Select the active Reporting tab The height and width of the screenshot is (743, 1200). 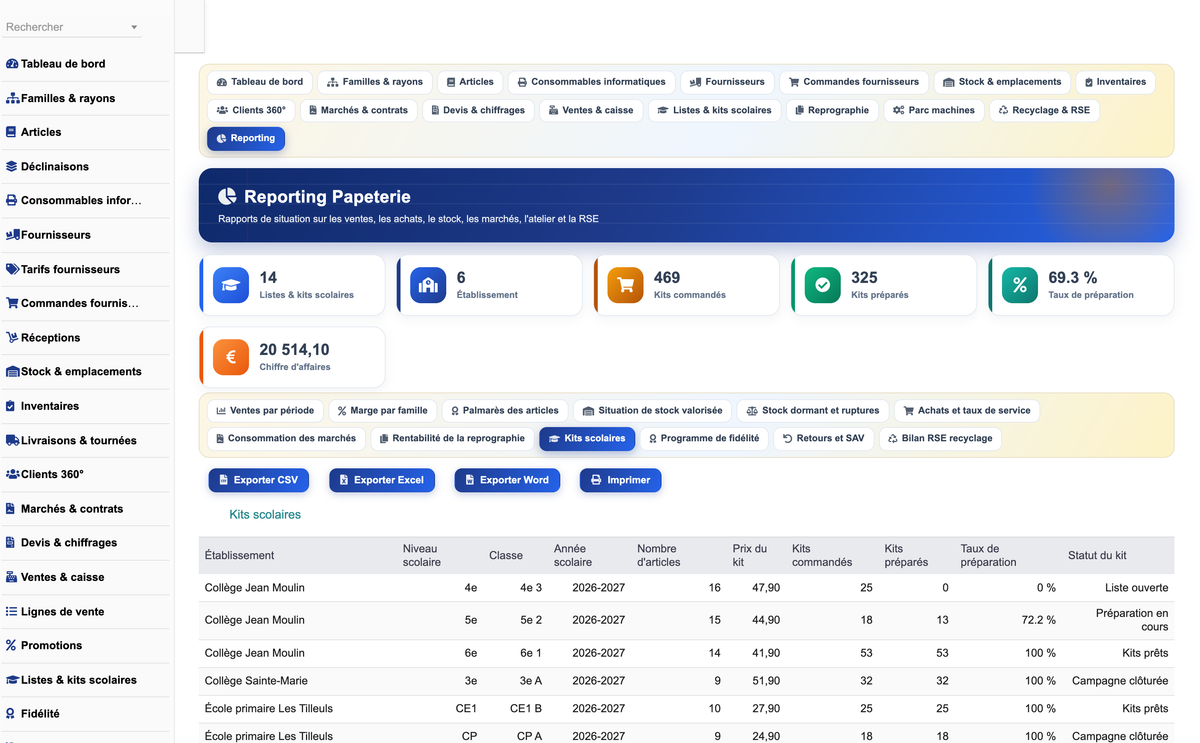pos(246,138)
